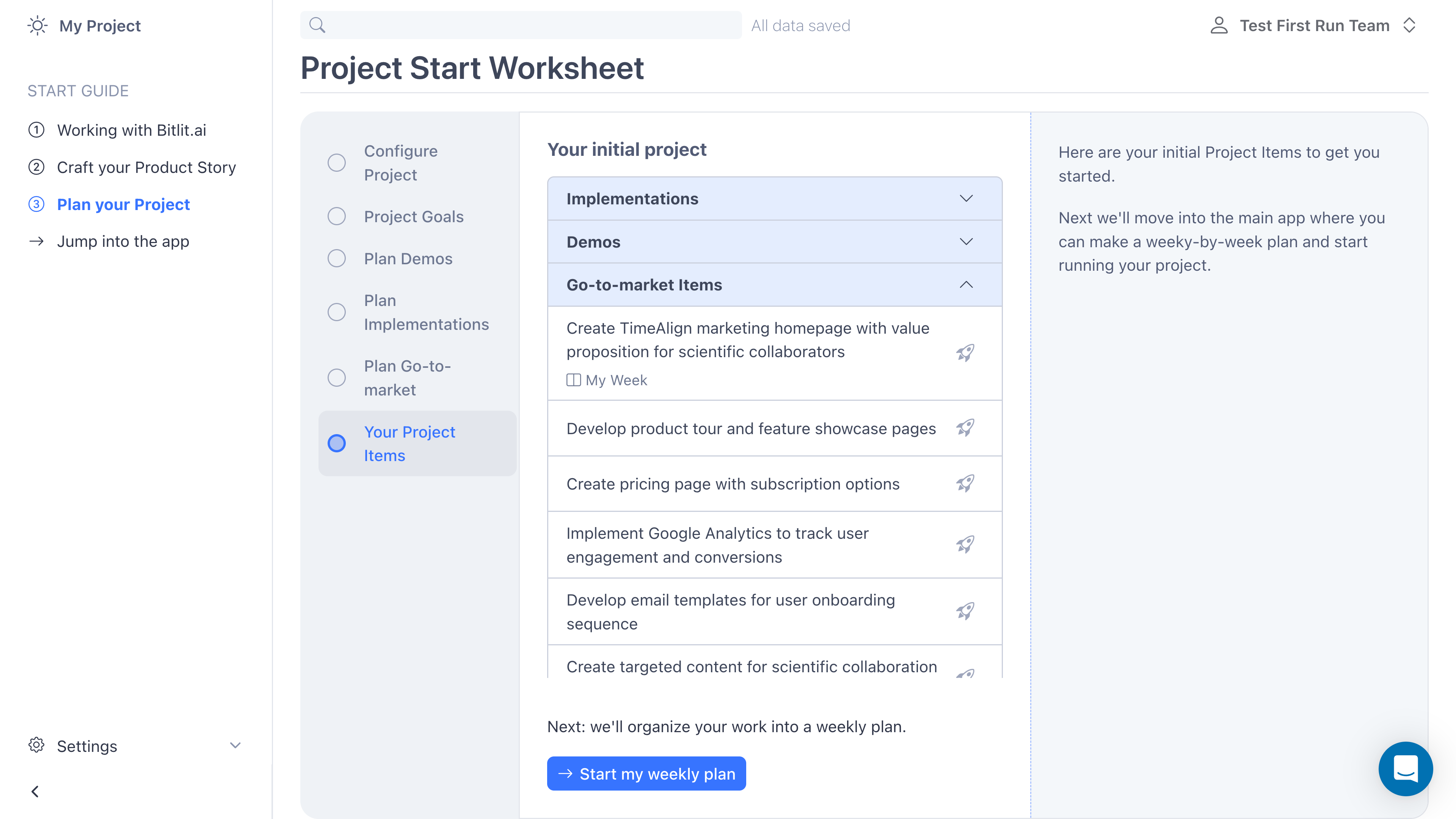Click the rocket icon for the pricing page item

point(965,483)
